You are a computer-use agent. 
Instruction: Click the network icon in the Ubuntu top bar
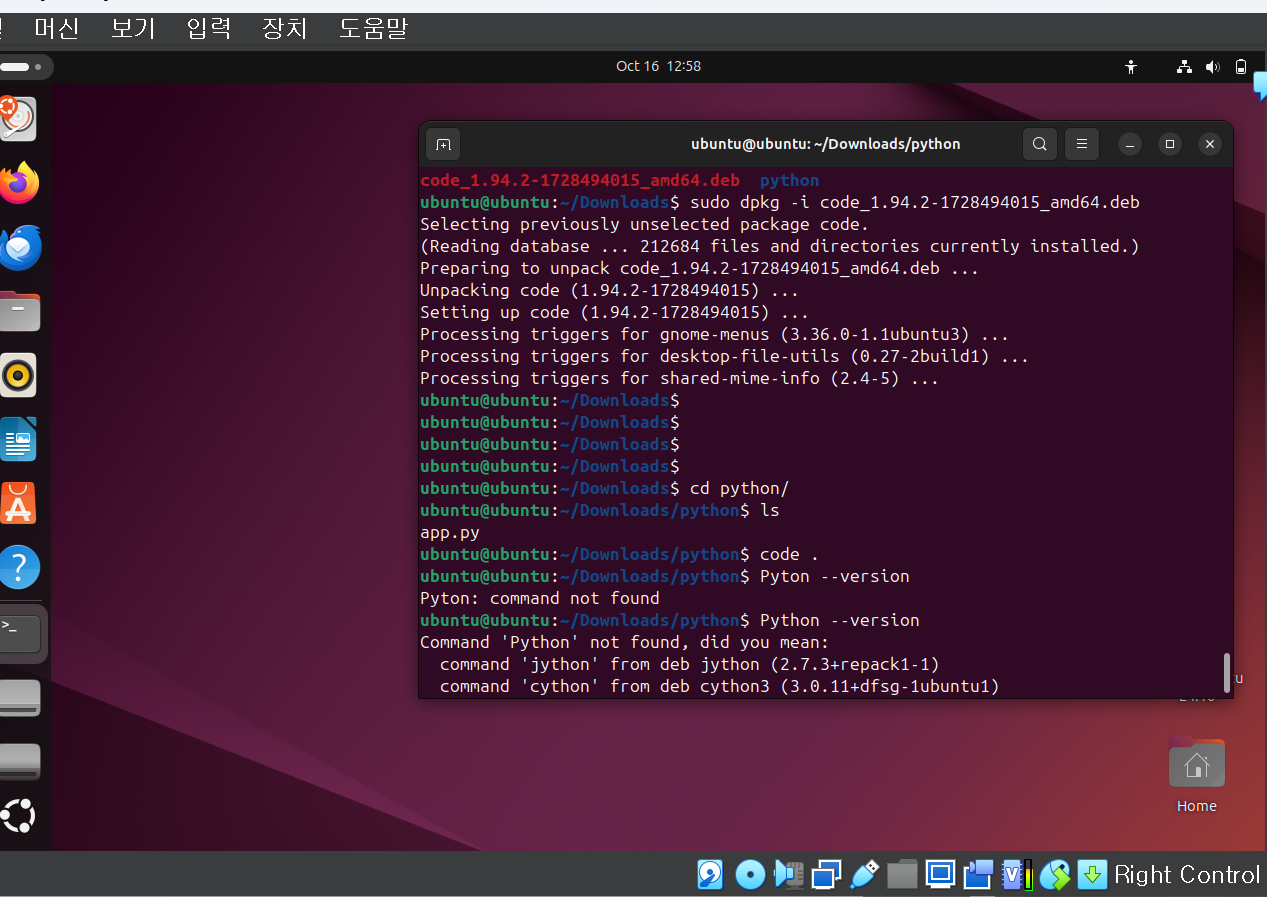point(1184,66)
